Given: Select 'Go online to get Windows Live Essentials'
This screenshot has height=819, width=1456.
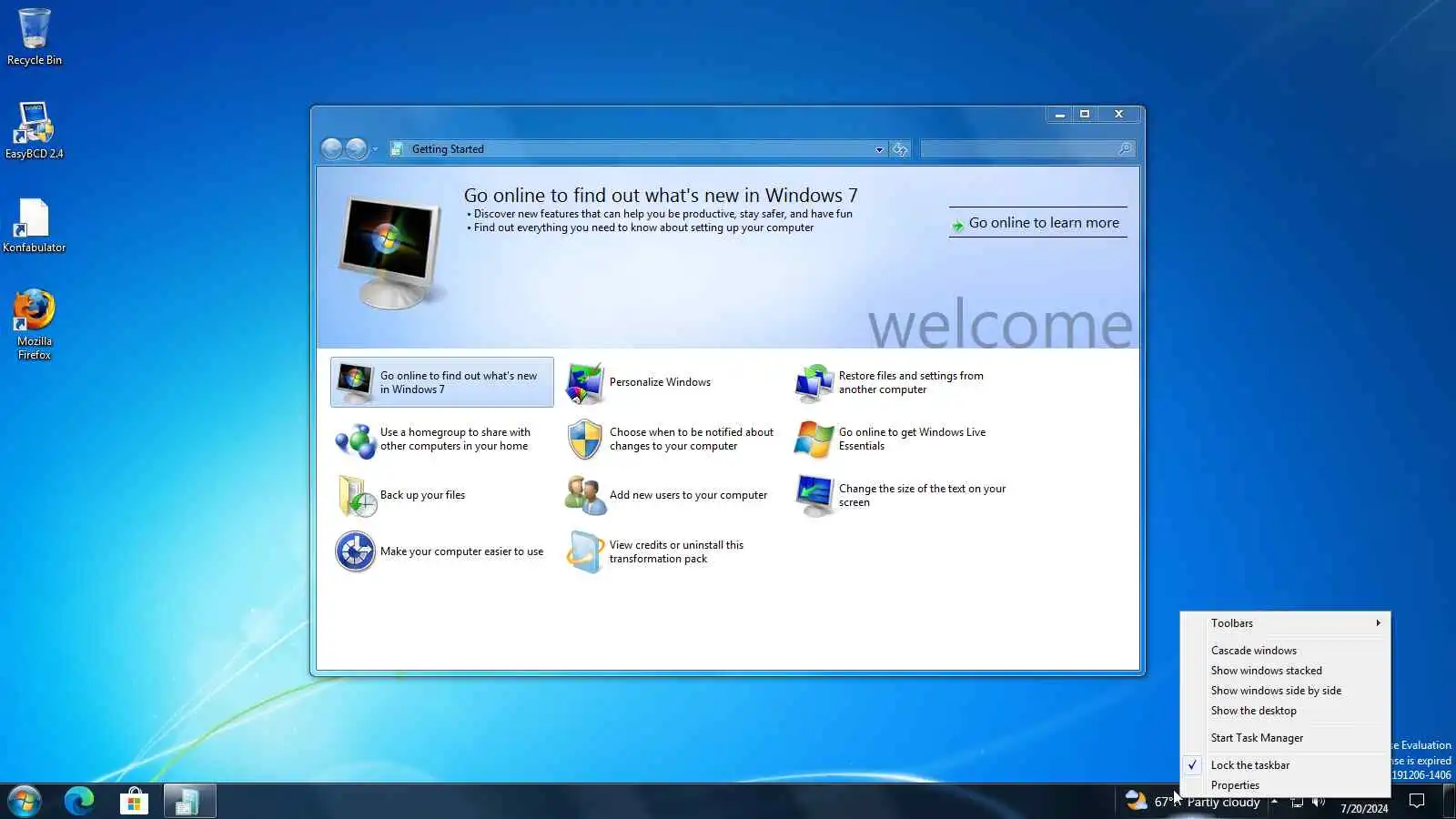Looking at the screenshot, I should [x=890, y=440].
